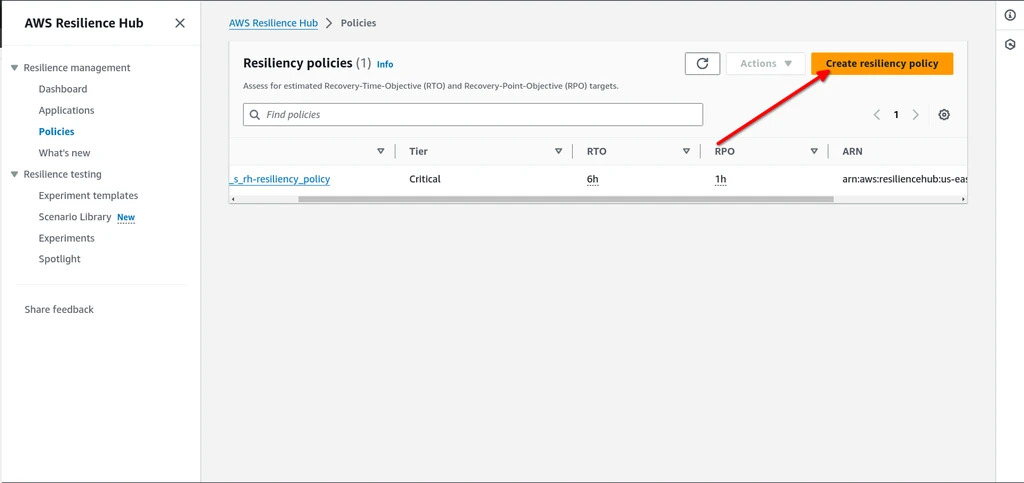Screen dimensions: 1024x483
Task: Click page number 1 in pagination
Action: point(896,115)
